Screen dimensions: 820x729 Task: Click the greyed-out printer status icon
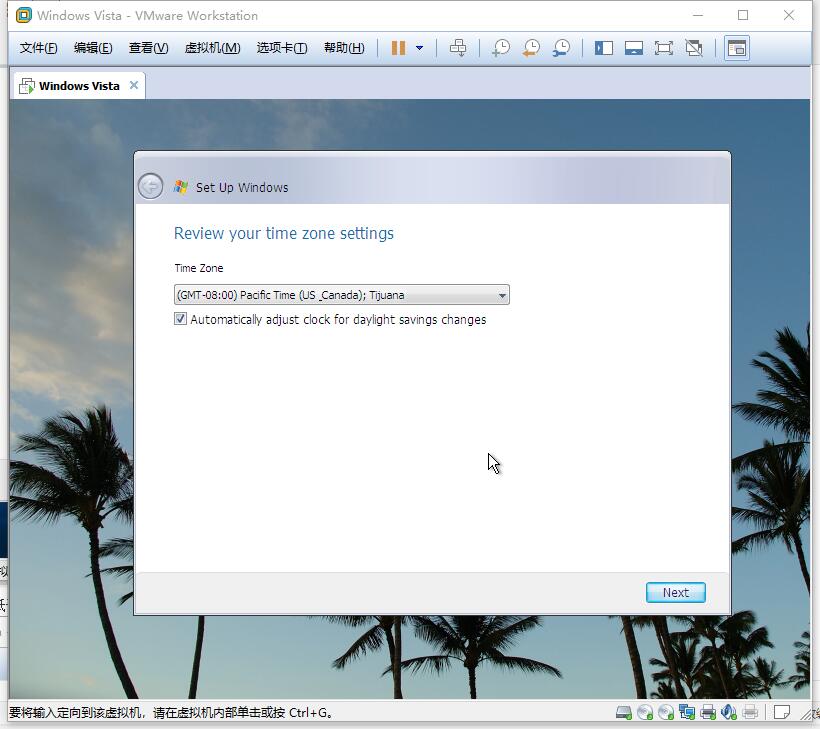tap(750, 712)
